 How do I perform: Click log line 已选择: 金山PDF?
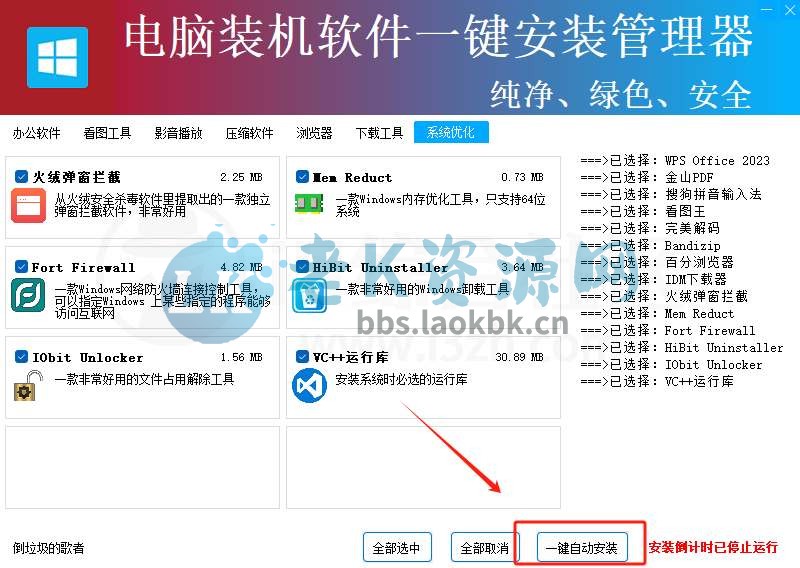point(647,177)
